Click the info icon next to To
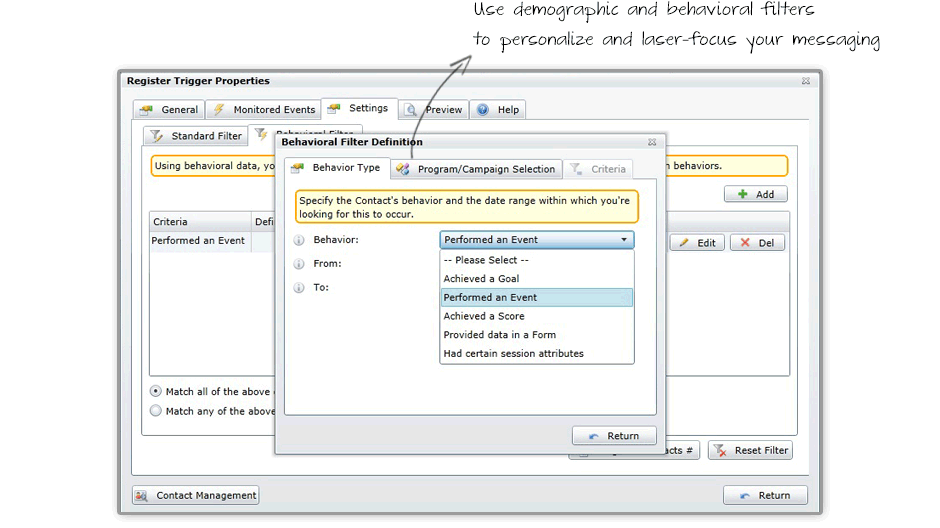Viewport: 940px width, 528px height. coord(299,288)
